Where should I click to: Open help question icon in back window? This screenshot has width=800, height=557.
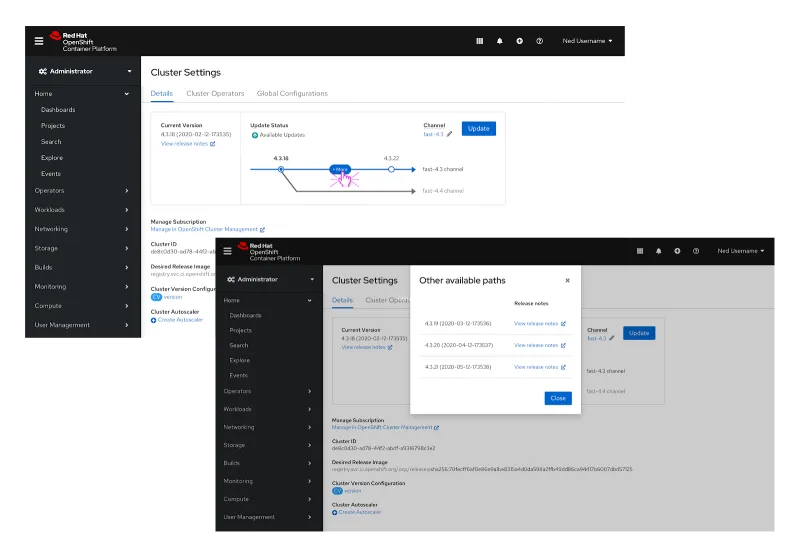point(539,41)
